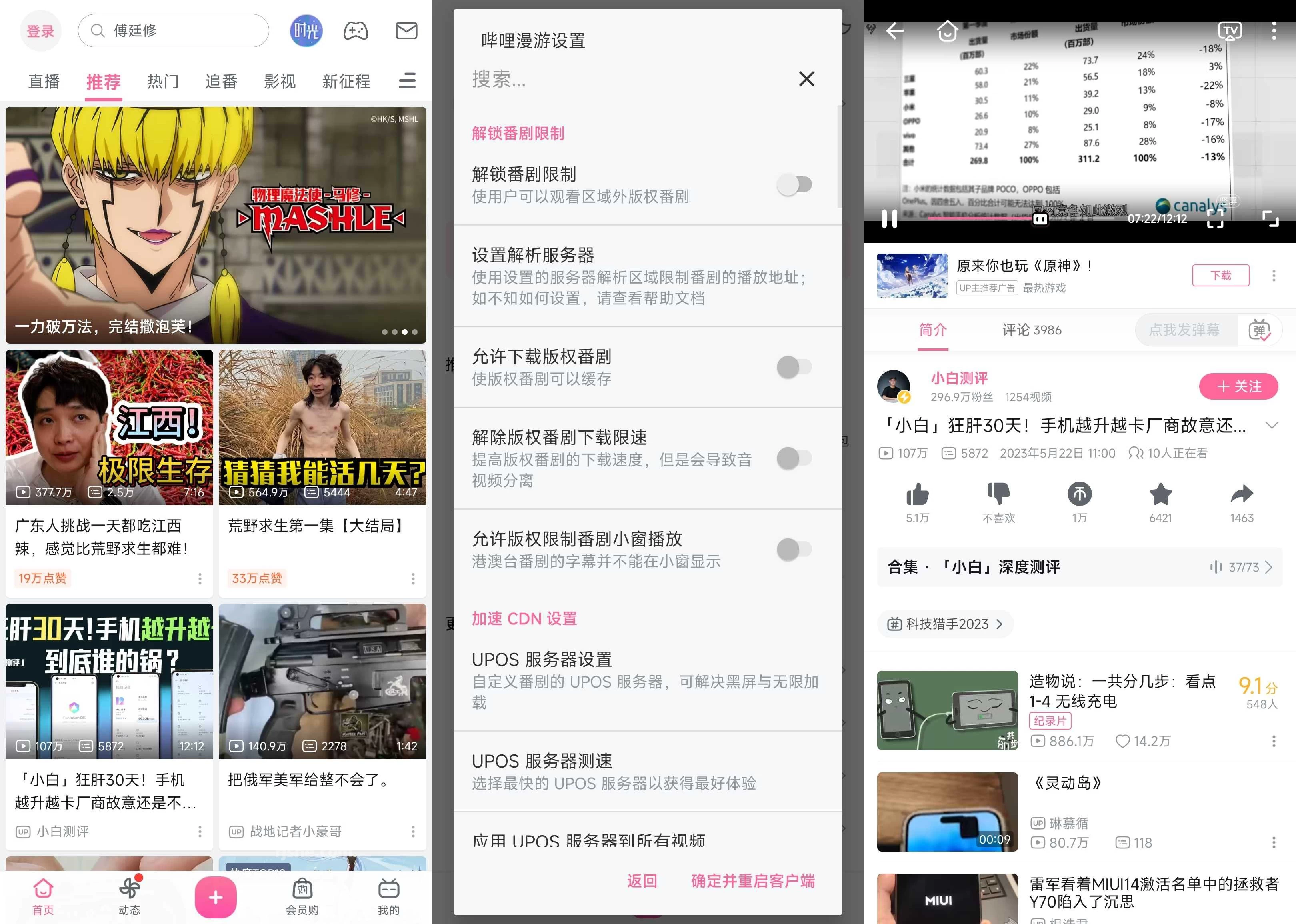Open 设置解析服务器 setting
This screenshot has width=1296, height=924.
[648, 276]
